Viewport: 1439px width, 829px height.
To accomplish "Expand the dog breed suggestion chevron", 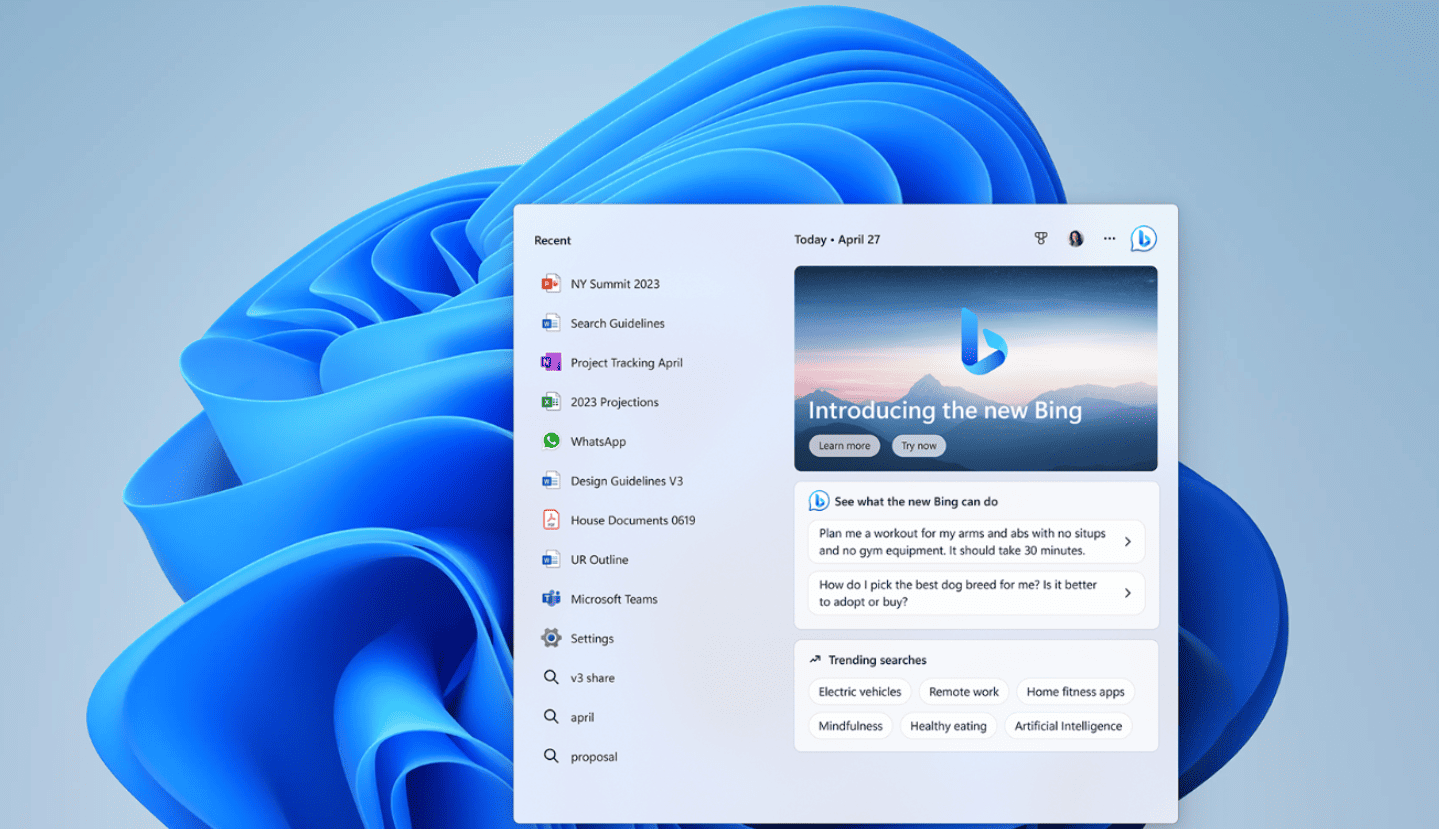I will click(1127, 593).
